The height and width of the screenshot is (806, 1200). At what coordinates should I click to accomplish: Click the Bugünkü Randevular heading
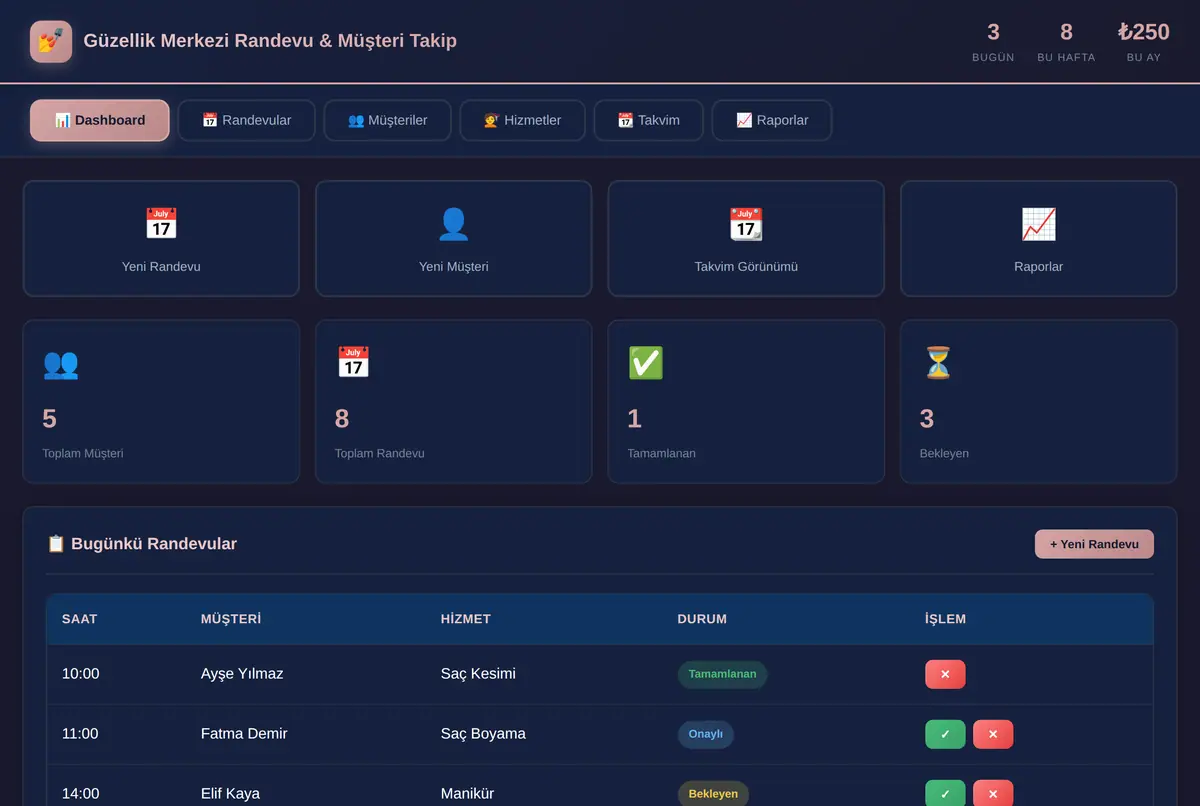[142, 544]
